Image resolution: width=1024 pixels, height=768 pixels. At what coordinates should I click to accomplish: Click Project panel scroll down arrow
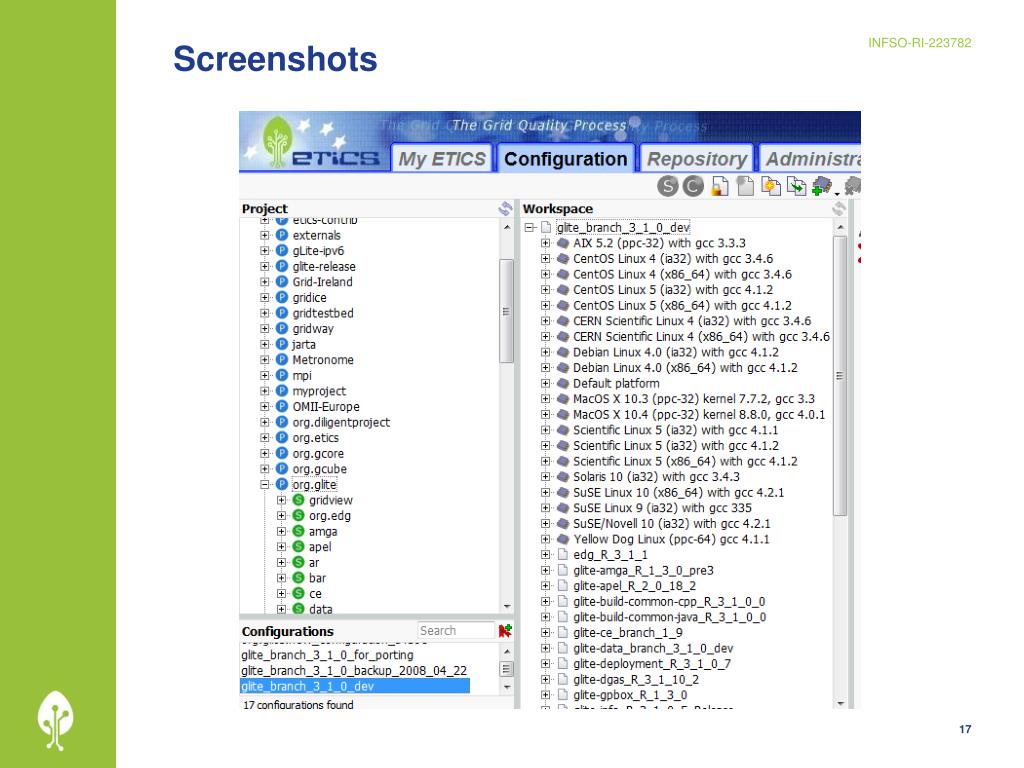click(507, 607)
